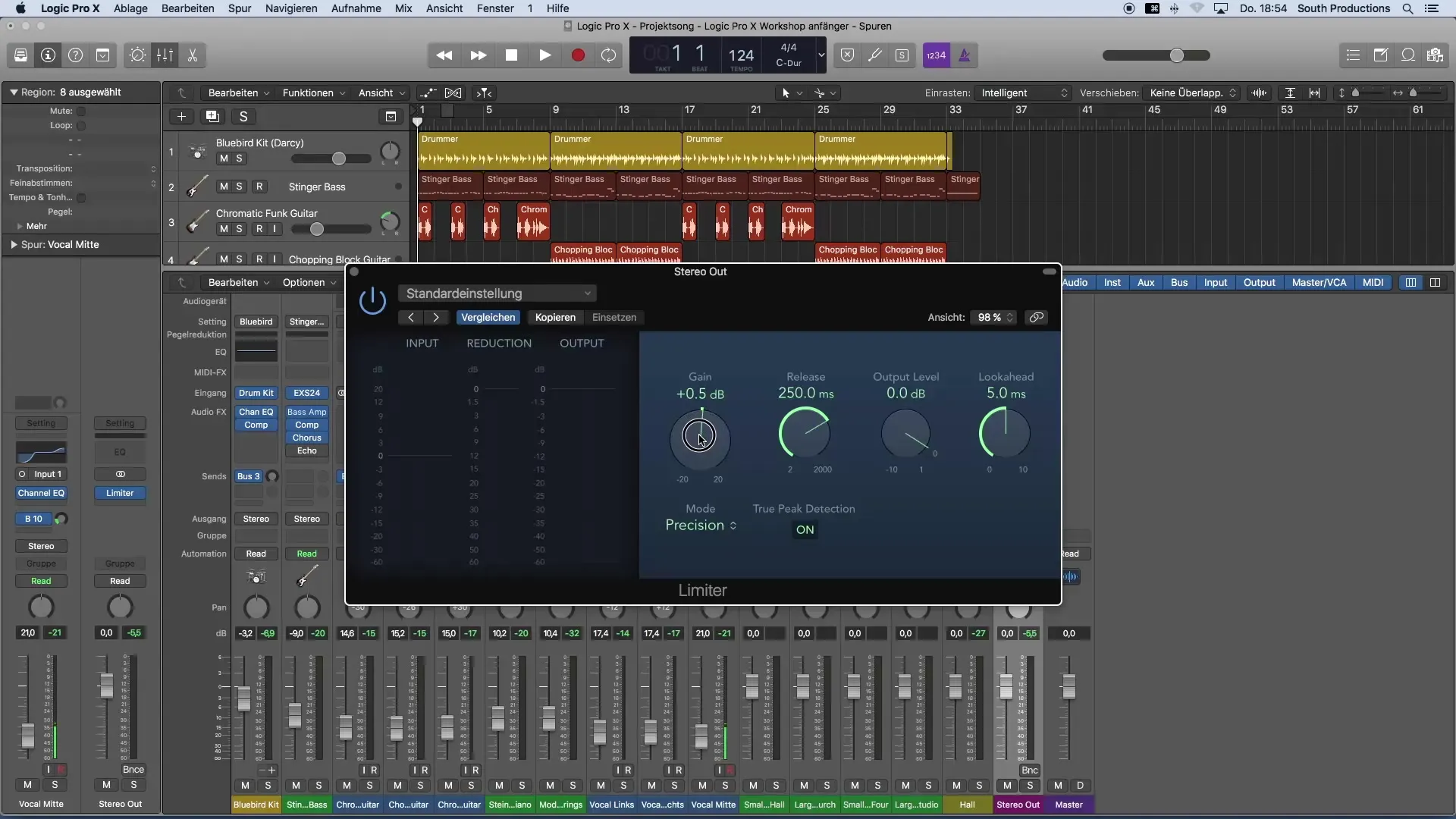
Task: Click the master volume slider in control bar
Action: pos(1156,55)
